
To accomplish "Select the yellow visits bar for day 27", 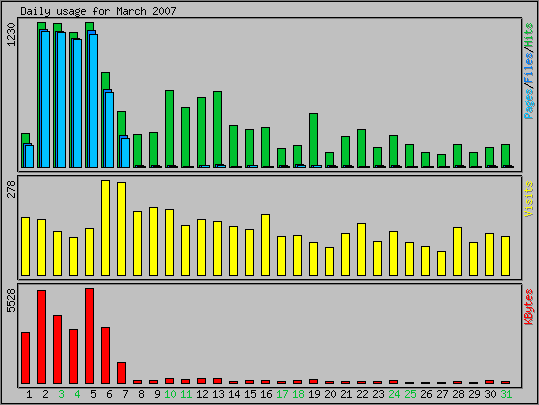I will coord(441,263).
